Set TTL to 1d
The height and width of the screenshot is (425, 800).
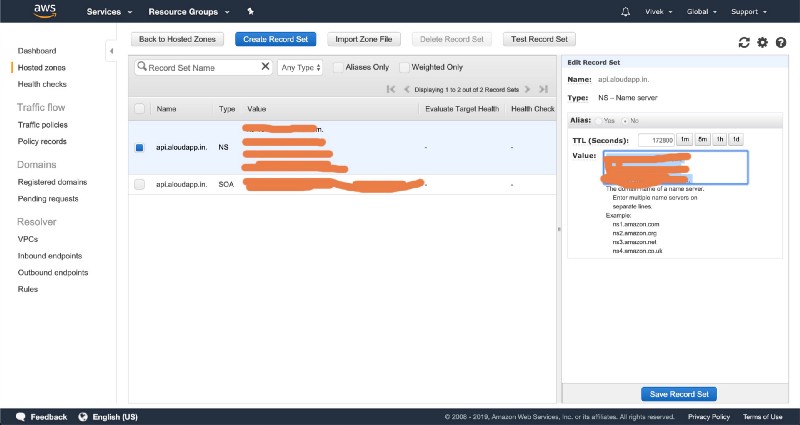[736, 139]
